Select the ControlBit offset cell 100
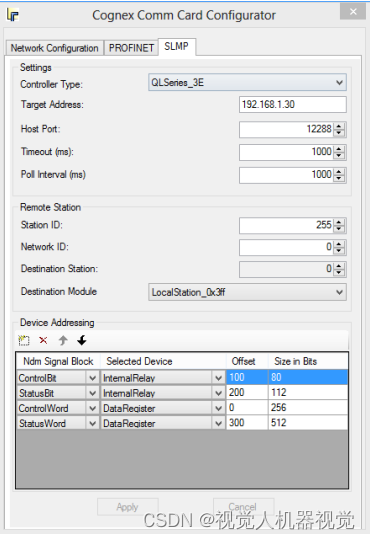Image resolution: width=370 pixels, height=540 pixels. (247, 377)
